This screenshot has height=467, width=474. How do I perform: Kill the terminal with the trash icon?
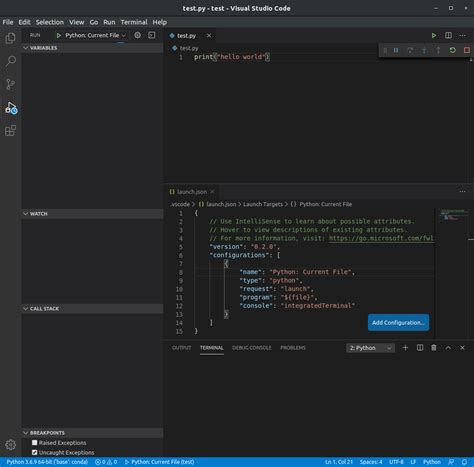click(x=434, y=348)
